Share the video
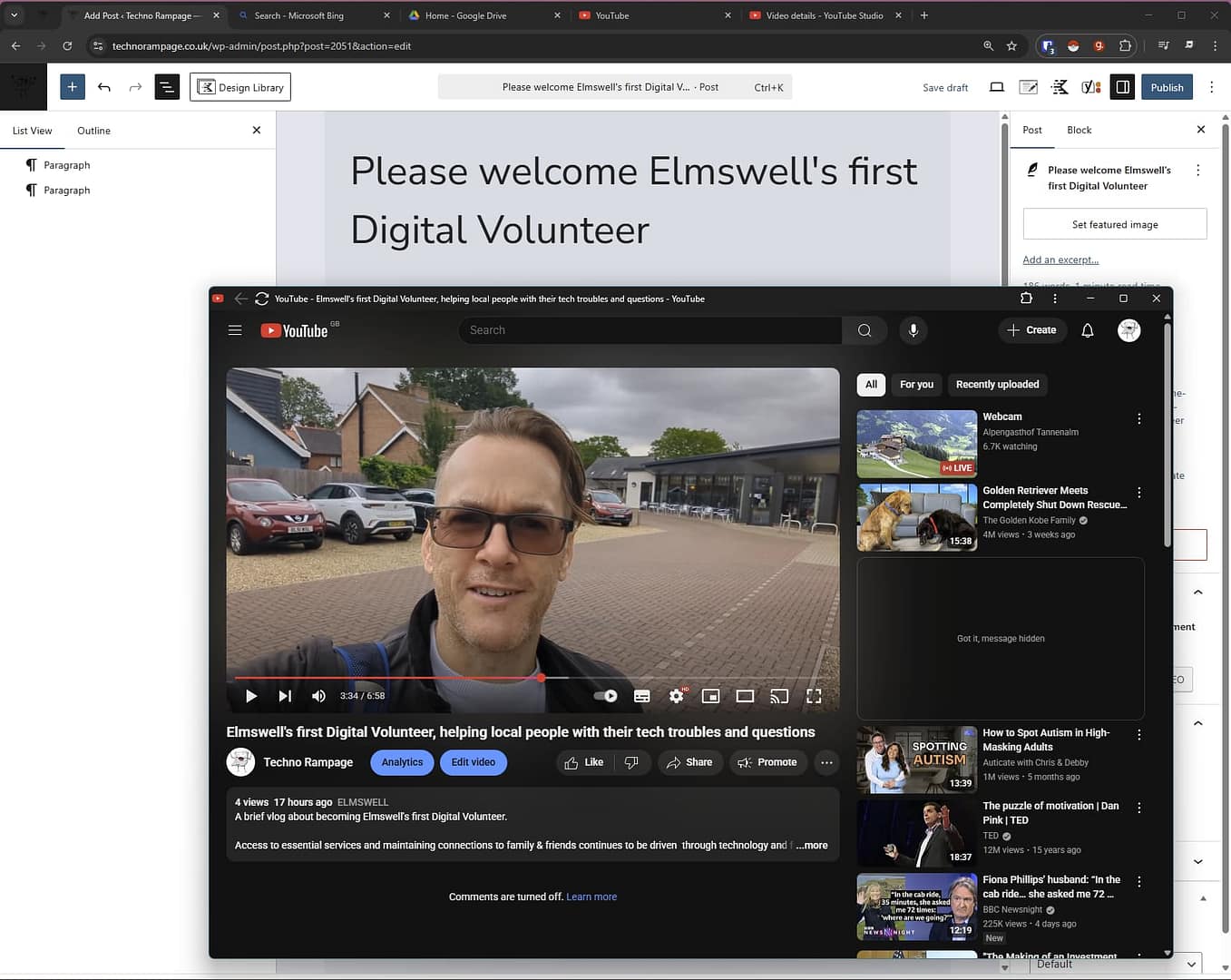 point(690,762)
